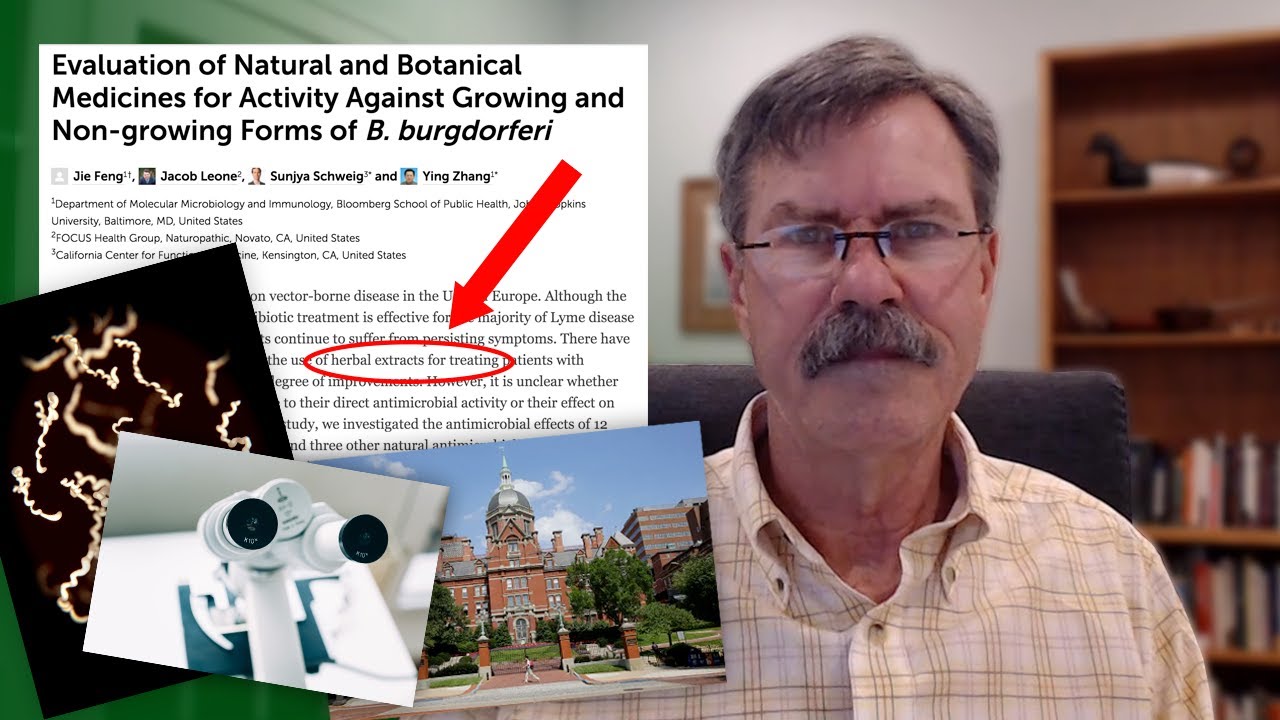Click Sunjya Schweig's author photo icon

(x=257, y=177)
